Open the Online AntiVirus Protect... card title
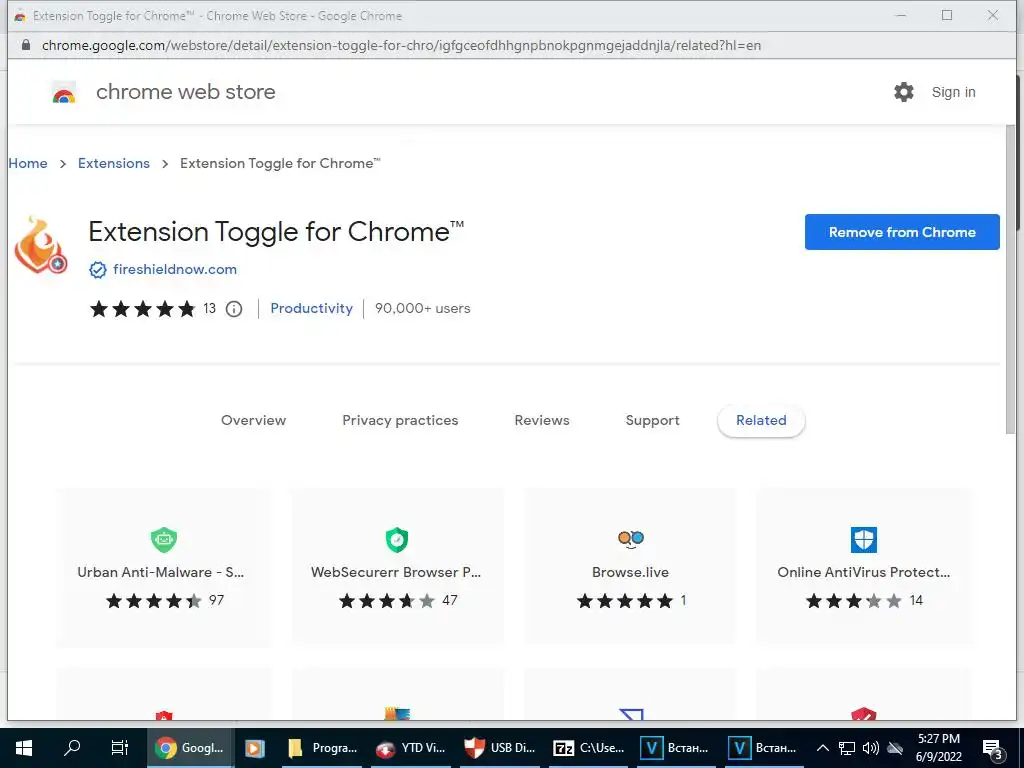 pos(863,572)
